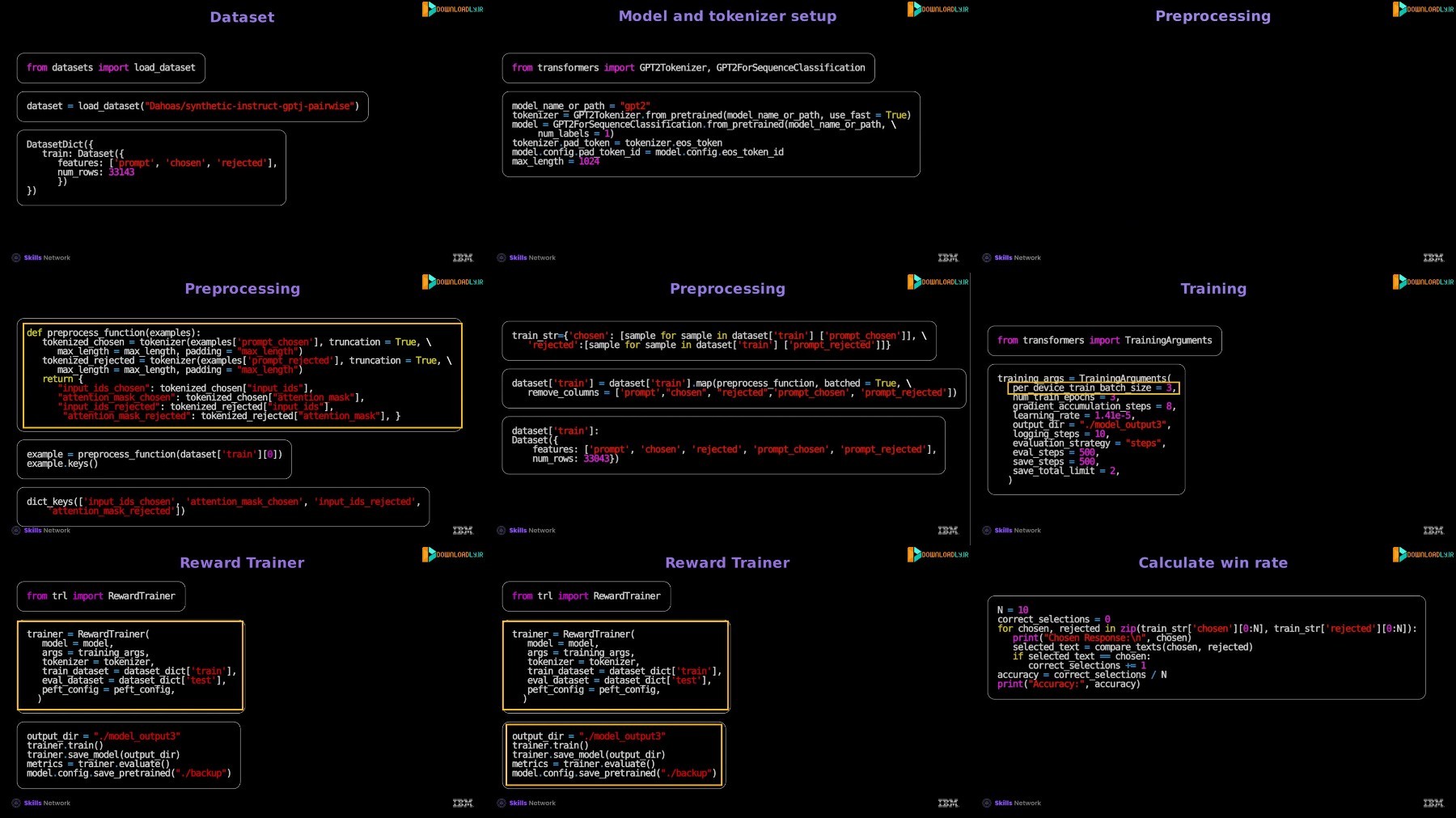
Task: Click the 'eval_steps = 500' line
Action: click(1055, 453)
